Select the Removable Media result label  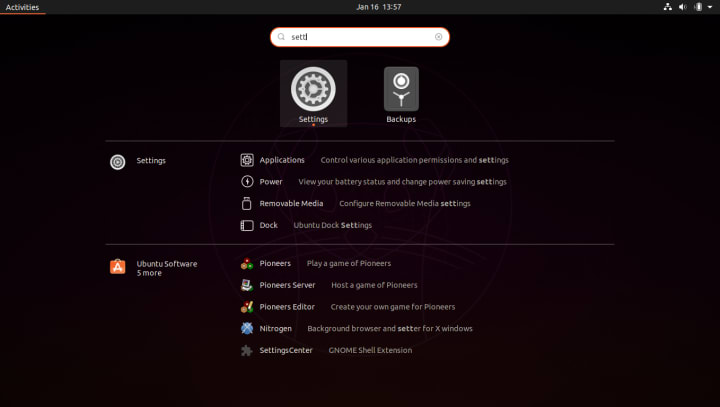[x=291, y=203]
